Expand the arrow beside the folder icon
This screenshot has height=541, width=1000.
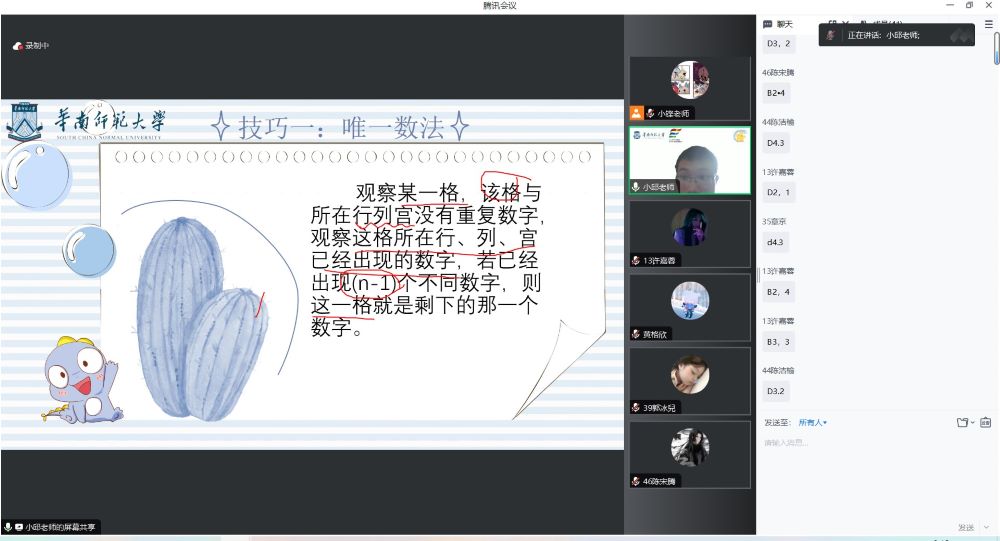coord(972,422)
